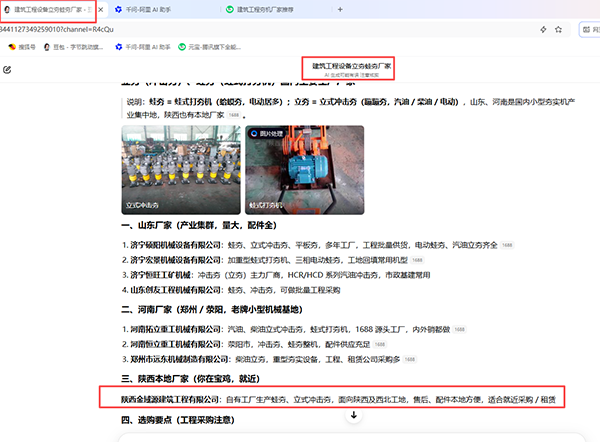The width and height of the screenshot is (600, 442).
Task: Jump to bottom with the down arrow button
Action: click(x=354, y=415)
